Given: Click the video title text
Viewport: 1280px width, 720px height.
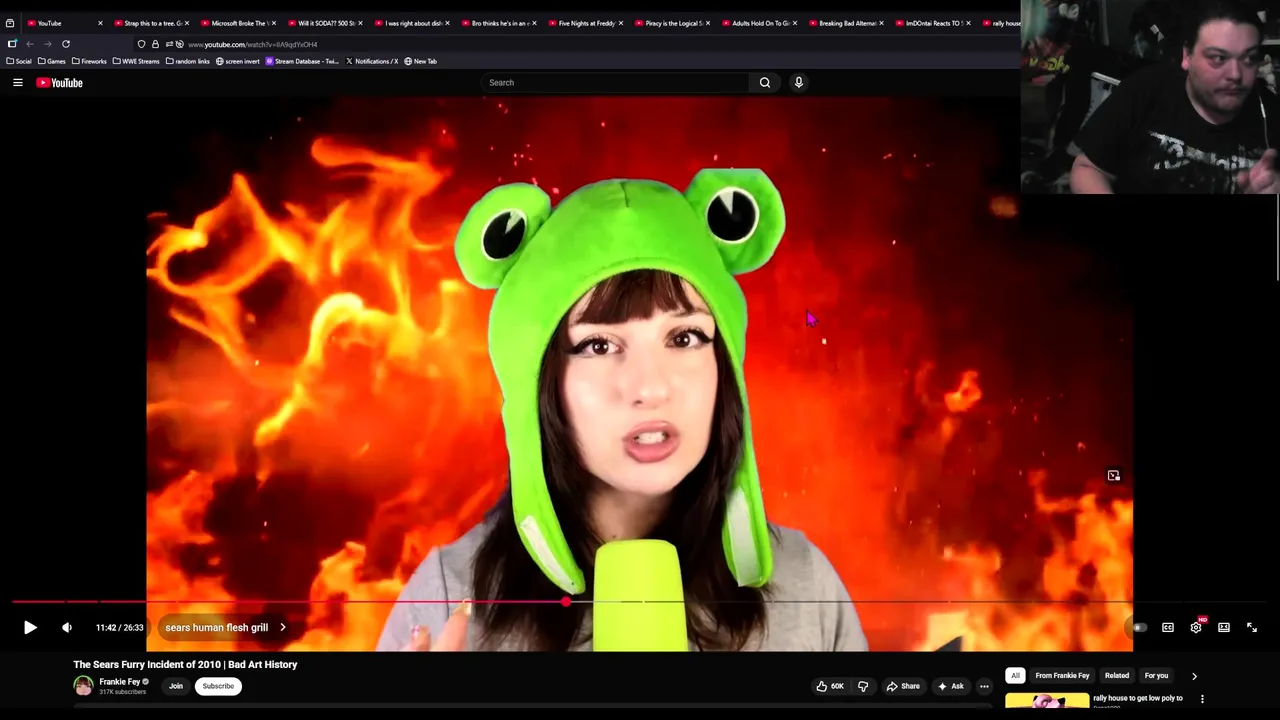Looking at the screenshot, I should click(185, 665).
